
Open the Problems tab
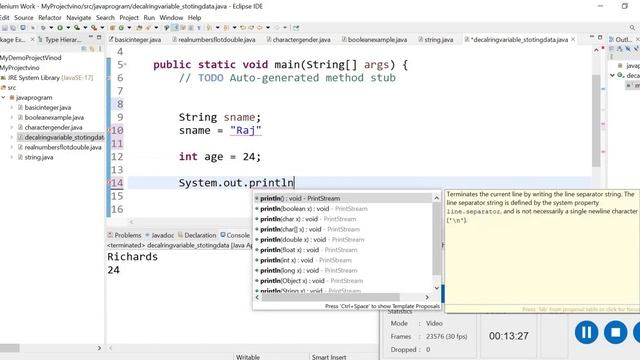pos(124,235)
